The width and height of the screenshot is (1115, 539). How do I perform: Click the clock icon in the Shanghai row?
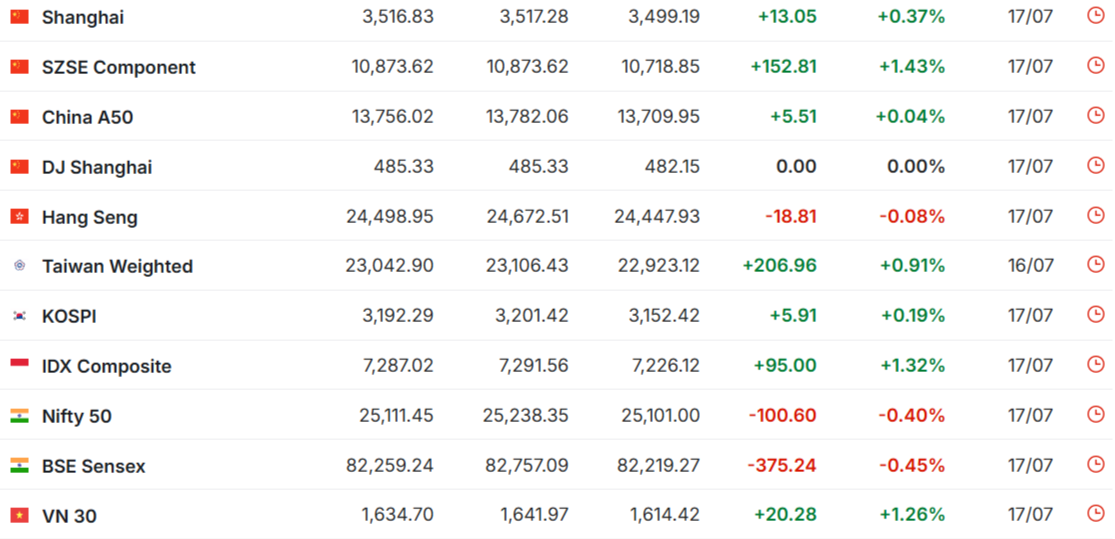[x=1096, y=16]
